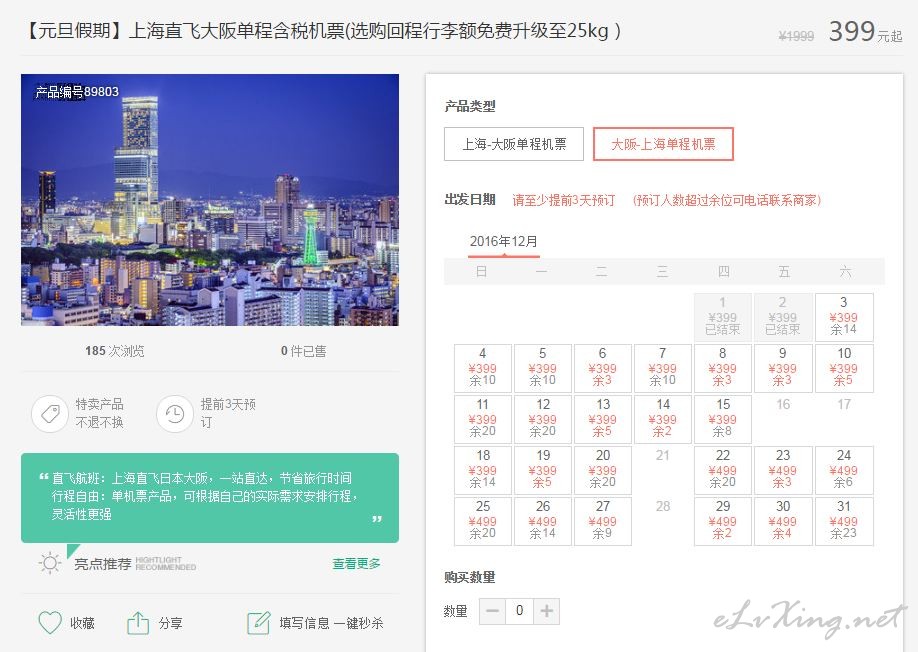Click the fill-info pencil icon
918x652 pixels.
(x=258, y=623)
